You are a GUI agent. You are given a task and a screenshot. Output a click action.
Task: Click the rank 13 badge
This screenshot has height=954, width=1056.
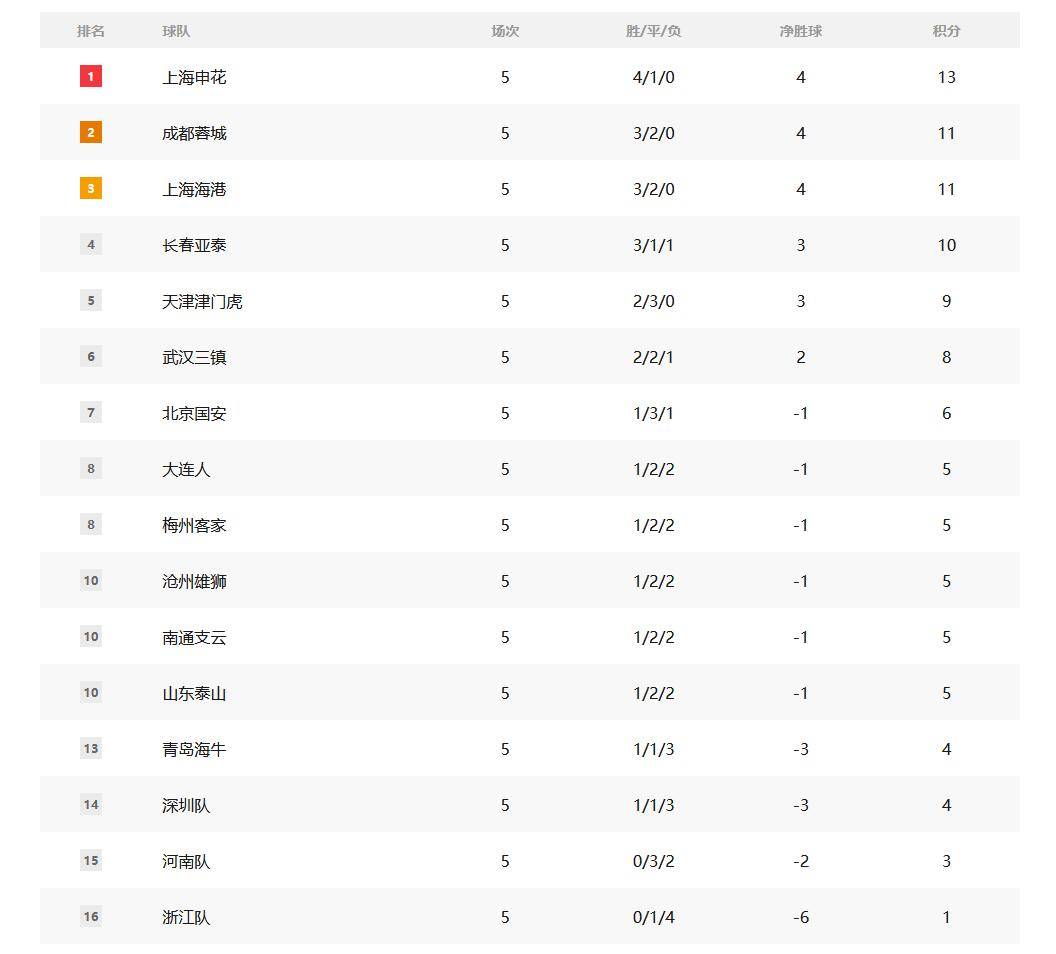click(x=91, y=748)
